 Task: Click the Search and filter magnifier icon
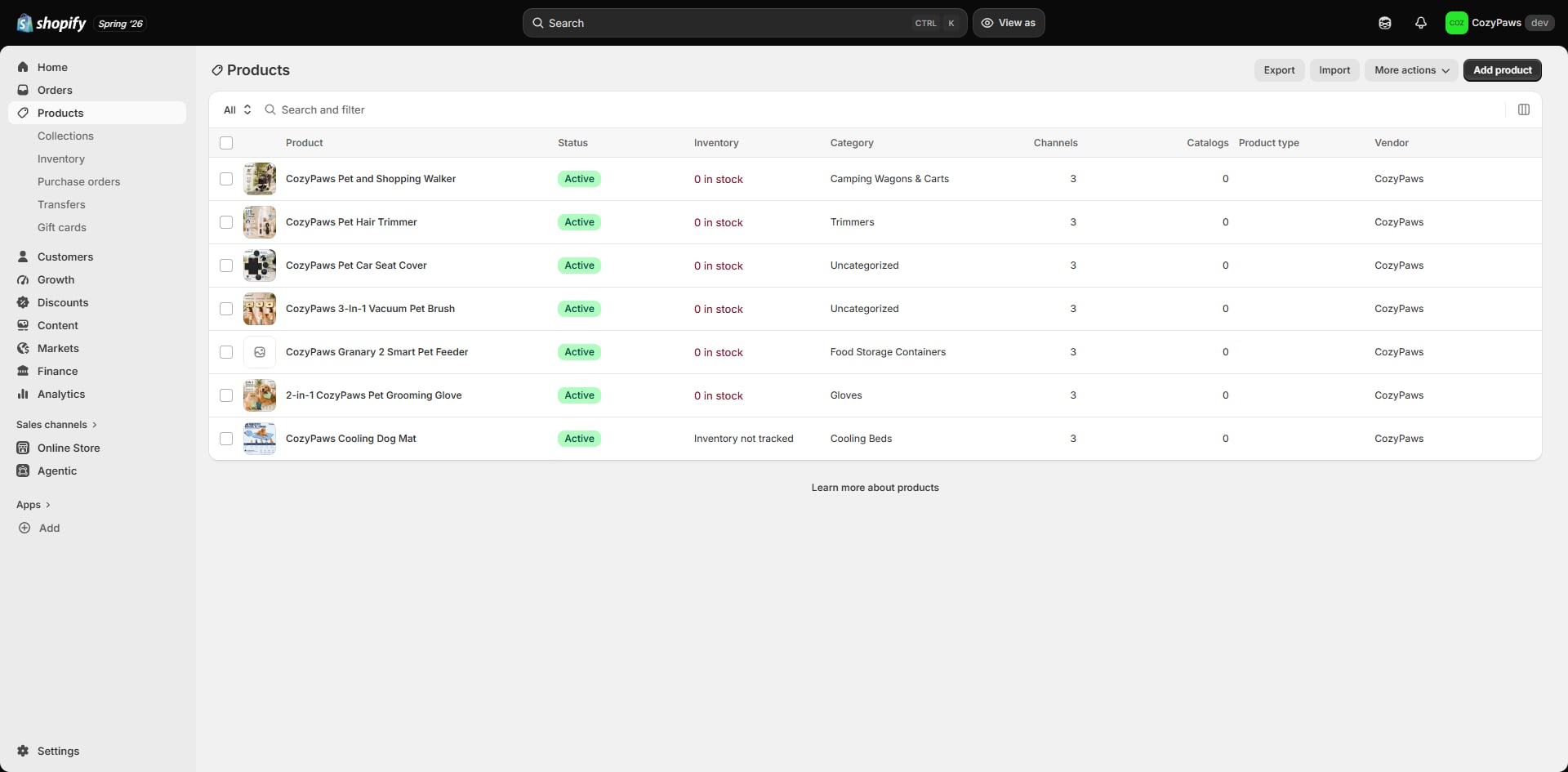[270, 109]
